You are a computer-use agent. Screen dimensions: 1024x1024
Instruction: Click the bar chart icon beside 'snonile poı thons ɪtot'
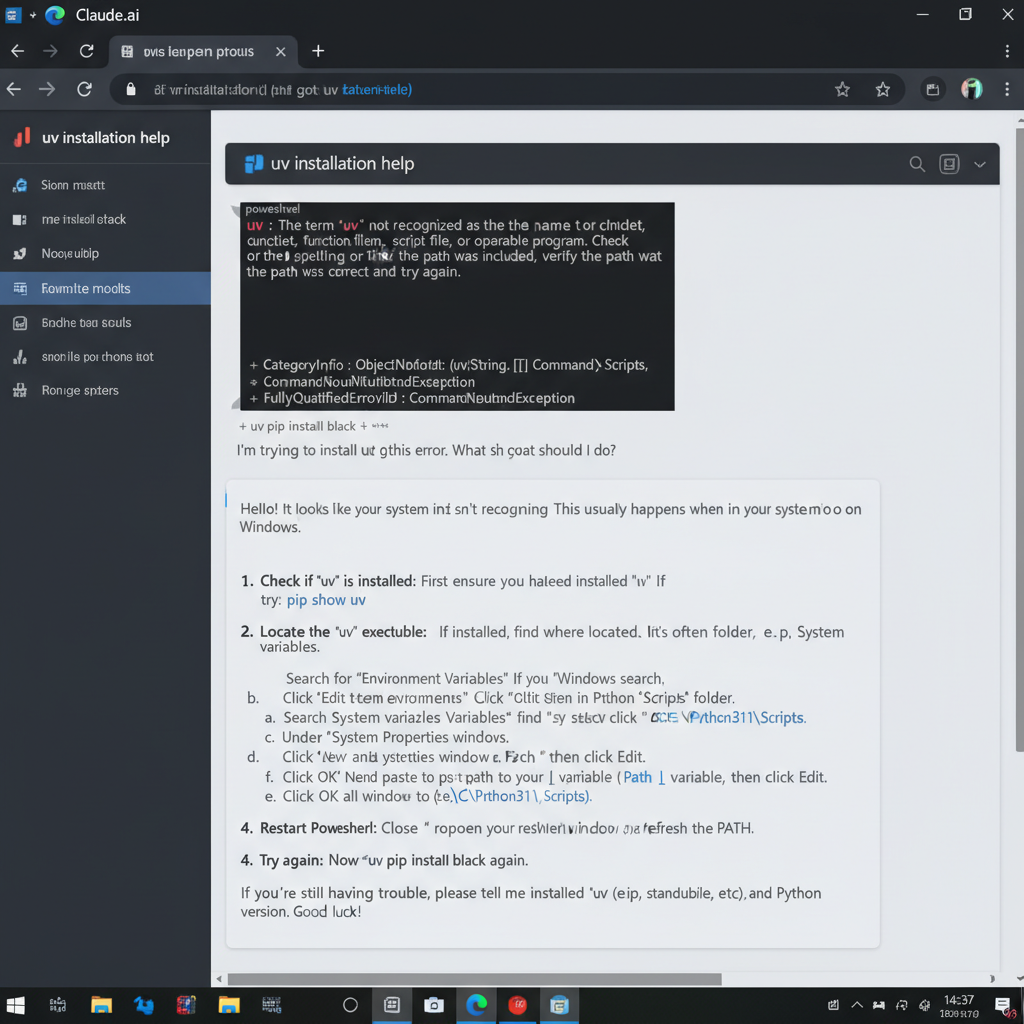coord(20,357)
